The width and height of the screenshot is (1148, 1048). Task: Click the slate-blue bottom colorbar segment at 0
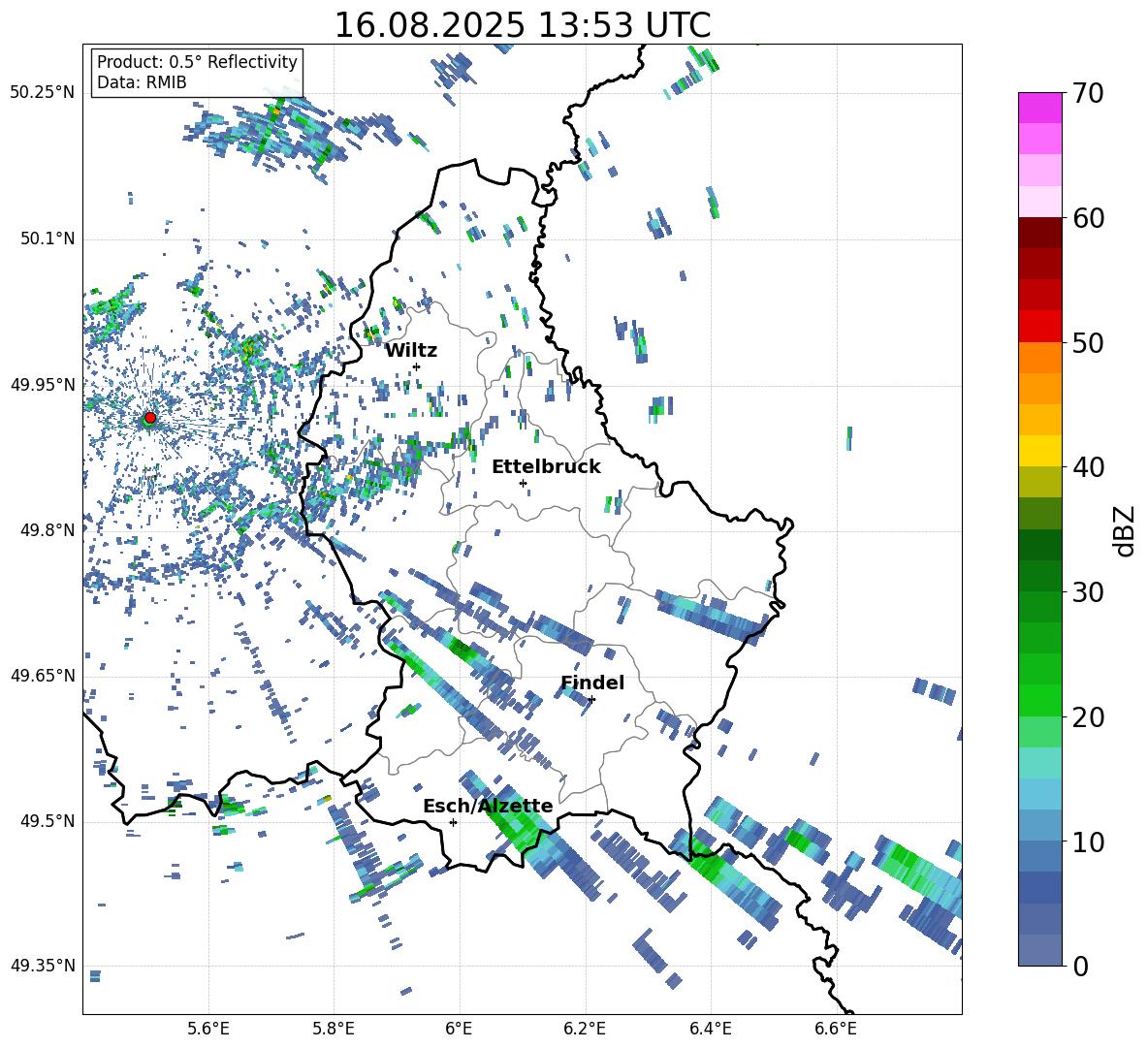(x=1039, y=951)
